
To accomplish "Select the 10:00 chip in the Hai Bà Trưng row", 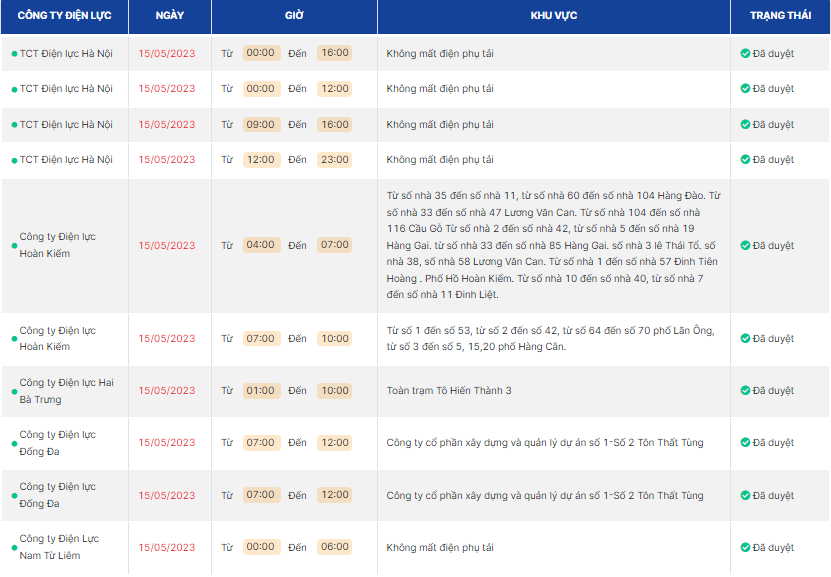I will [334, 390].
